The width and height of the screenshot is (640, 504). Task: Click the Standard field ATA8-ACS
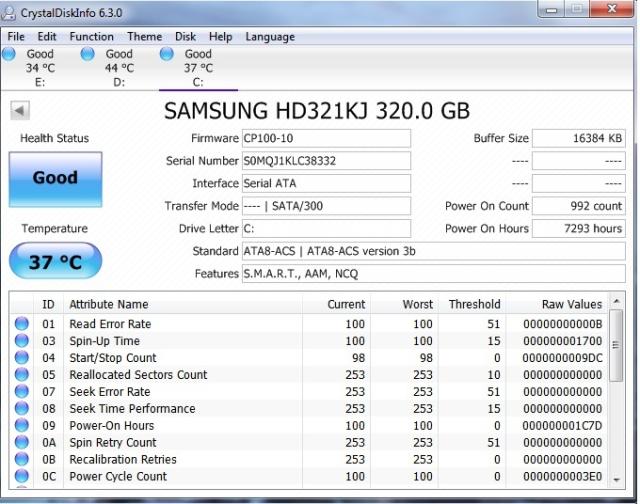click(x=433, y=251)
